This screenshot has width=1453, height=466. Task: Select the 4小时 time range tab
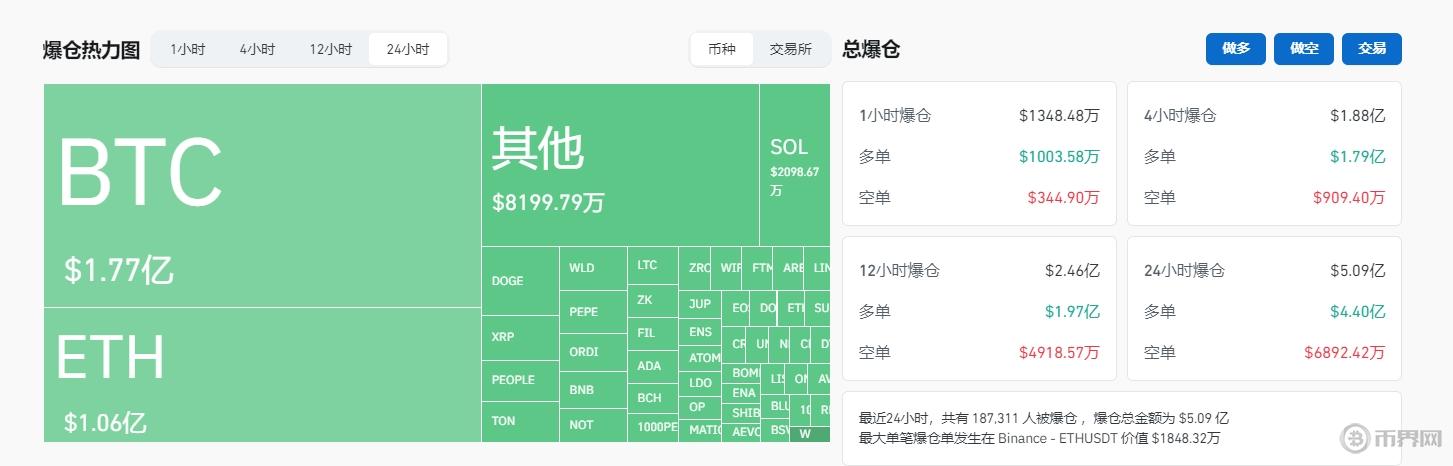(x=257, y=49)
